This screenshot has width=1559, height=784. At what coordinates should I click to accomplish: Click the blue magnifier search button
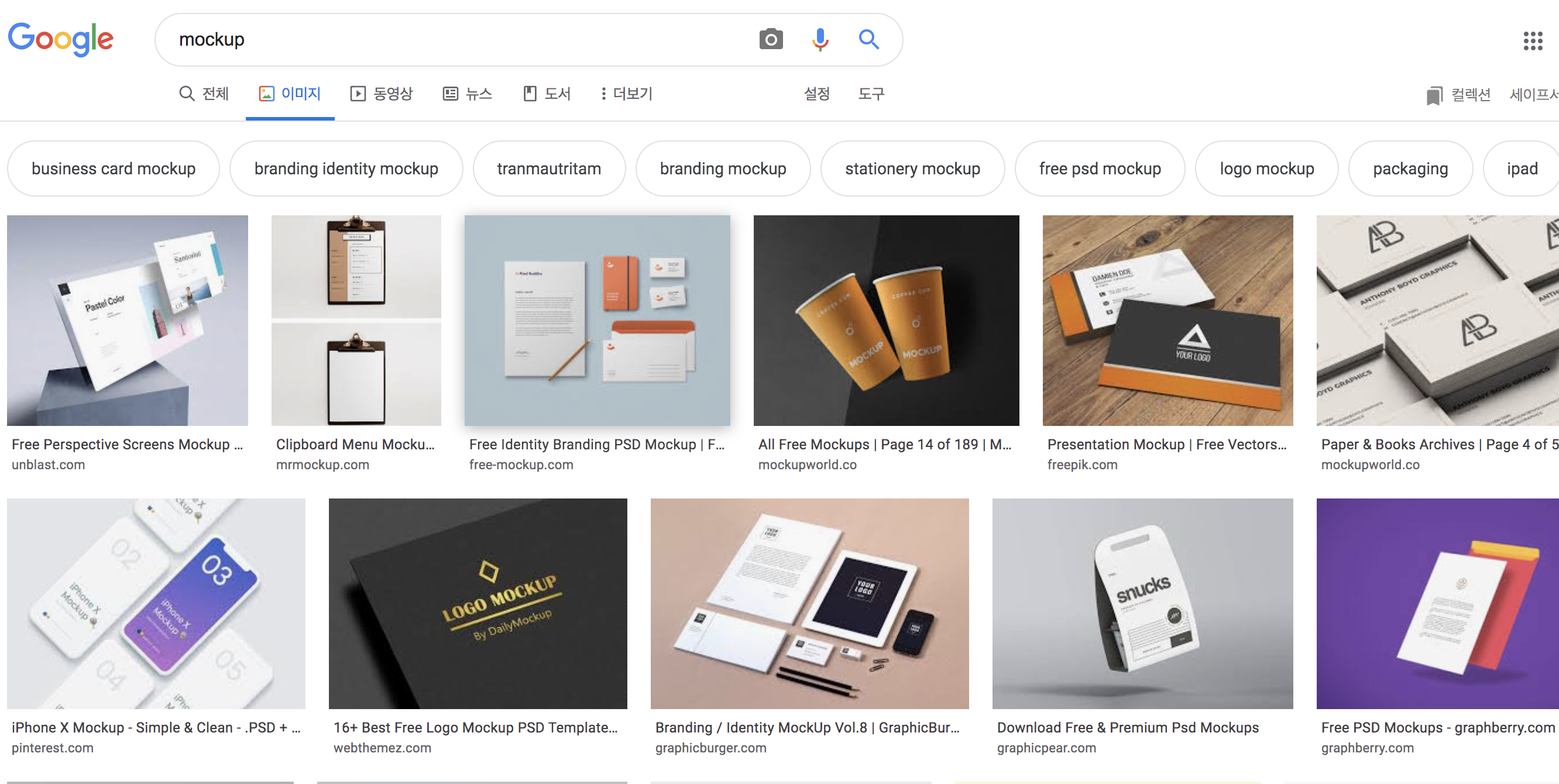tap(868, 40)
